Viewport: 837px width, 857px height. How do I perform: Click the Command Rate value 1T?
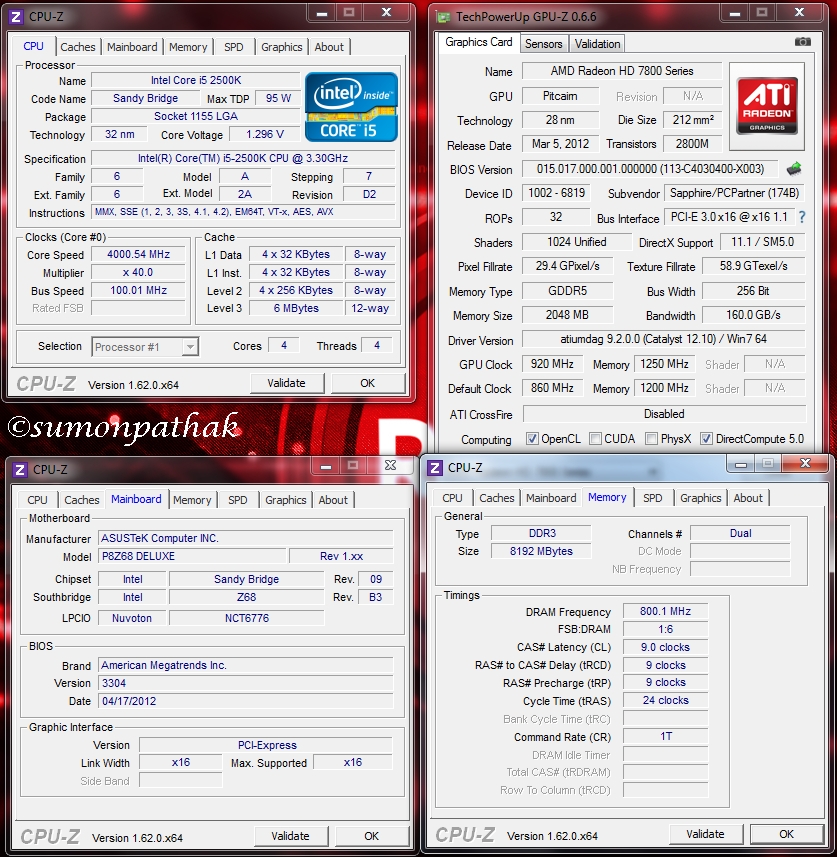tap(665, 736)
